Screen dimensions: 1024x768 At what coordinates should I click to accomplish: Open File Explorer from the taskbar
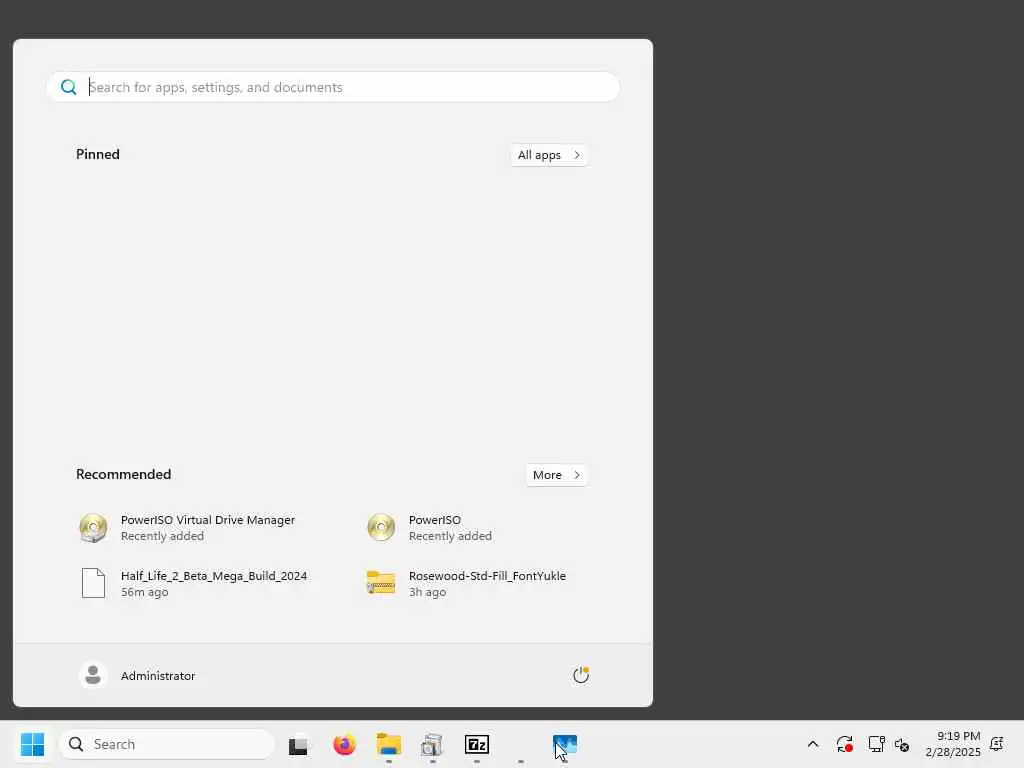point(389,744)
